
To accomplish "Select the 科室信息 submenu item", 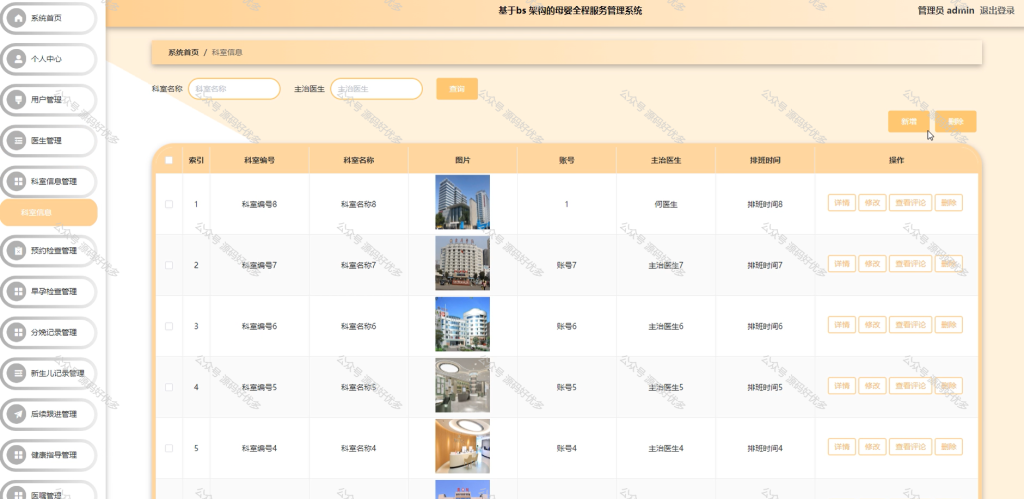I will (x=48, y=212).
